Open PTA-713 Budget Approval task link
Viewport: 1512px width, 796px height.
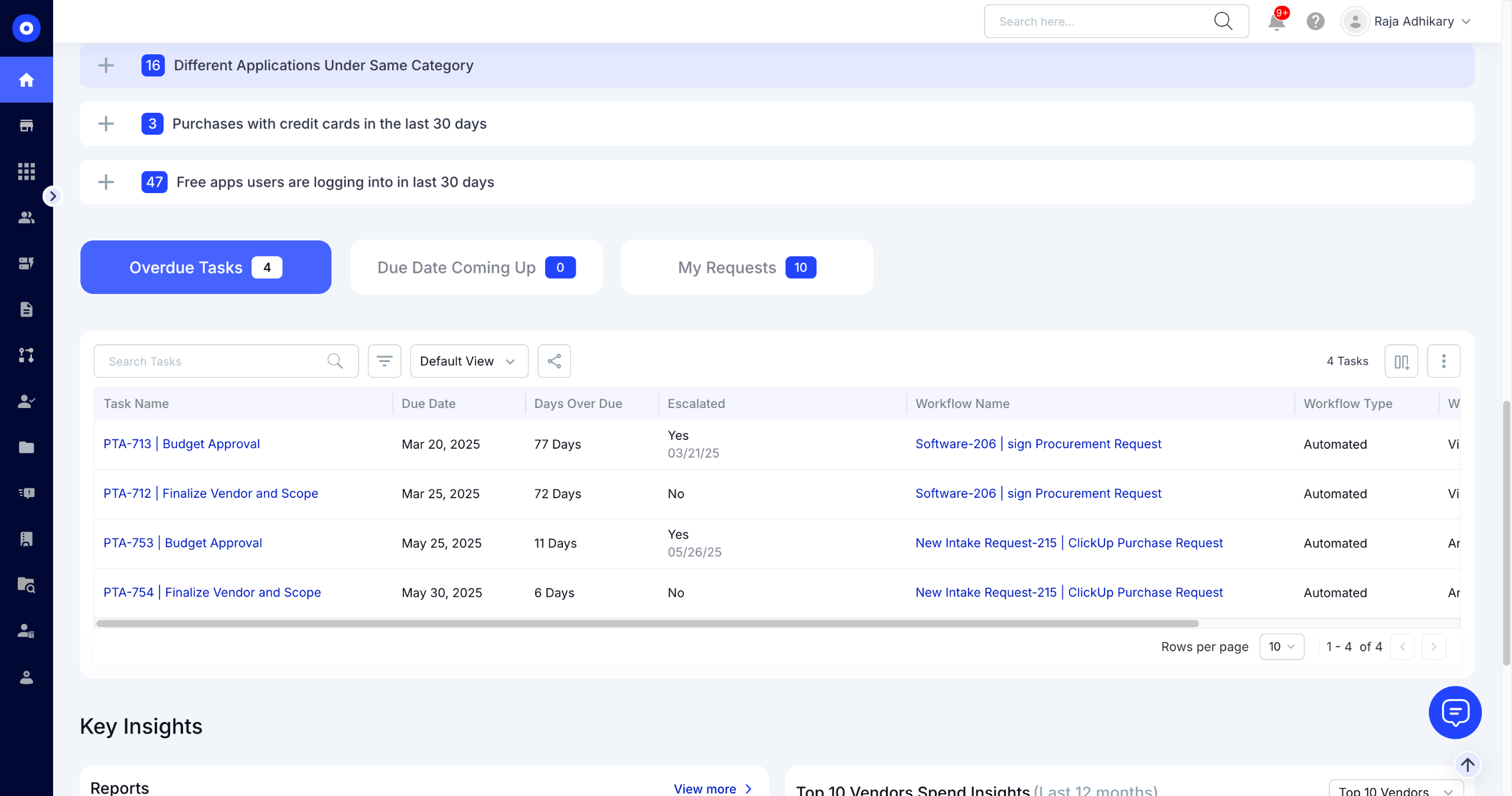click(181, 444)
